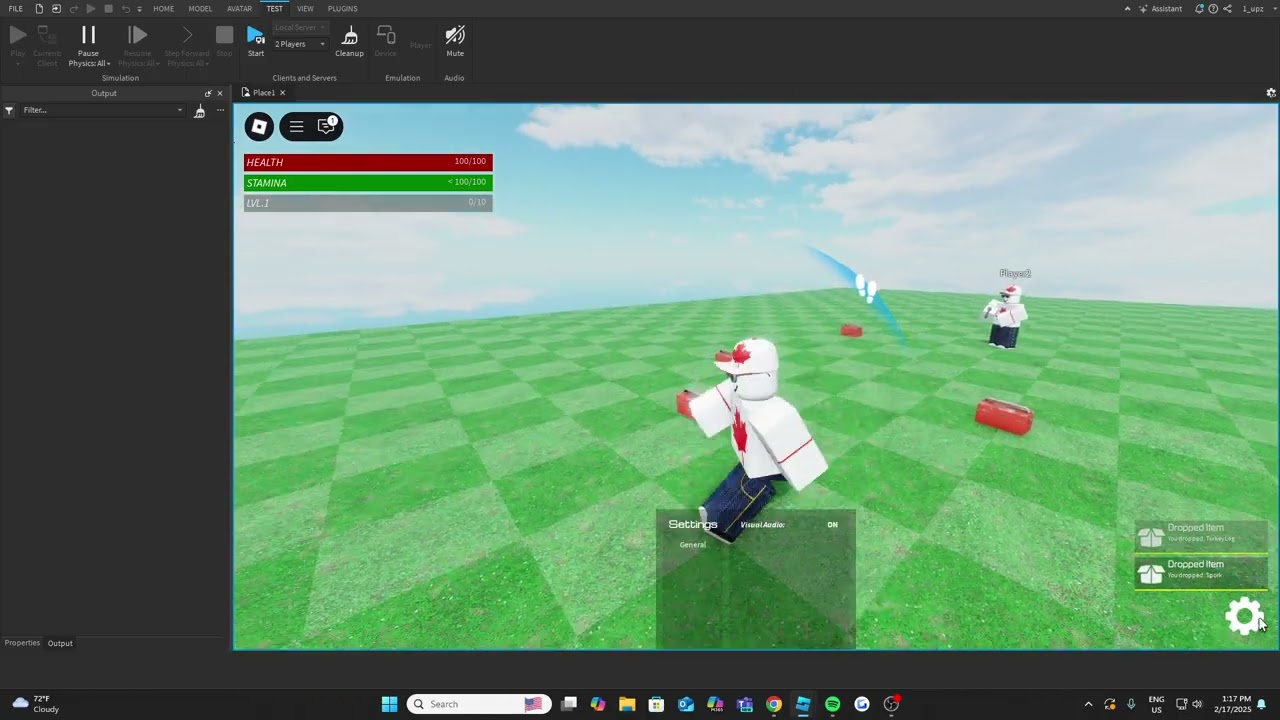Click the open/import icon beside New file
The image size is (1280, 720).
coord(56,9)
